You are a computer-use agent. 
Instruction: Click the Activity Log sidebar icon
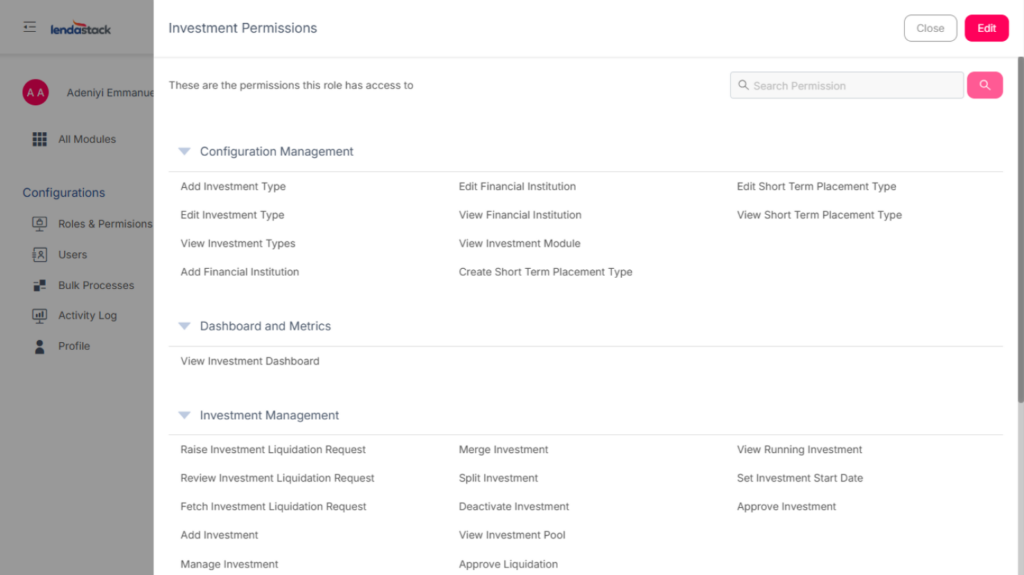tap(40, 315)
